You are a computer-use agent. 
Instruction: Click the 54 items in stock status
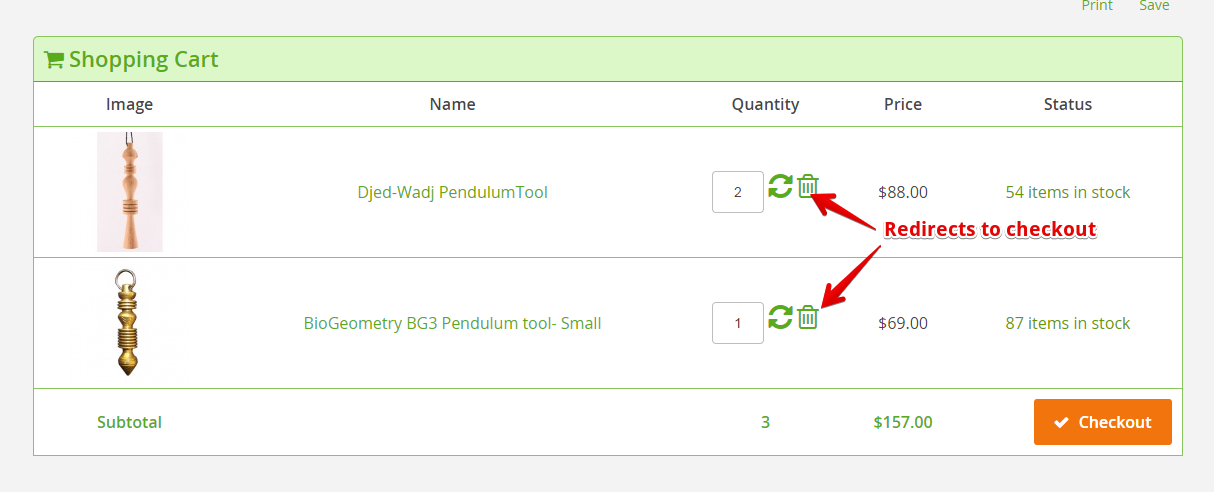click(x=1067, y=192)
